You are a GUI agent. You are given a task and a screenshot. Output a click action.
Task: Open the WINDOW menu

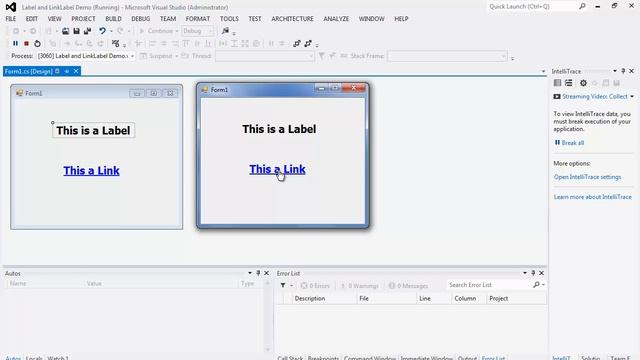371,19
